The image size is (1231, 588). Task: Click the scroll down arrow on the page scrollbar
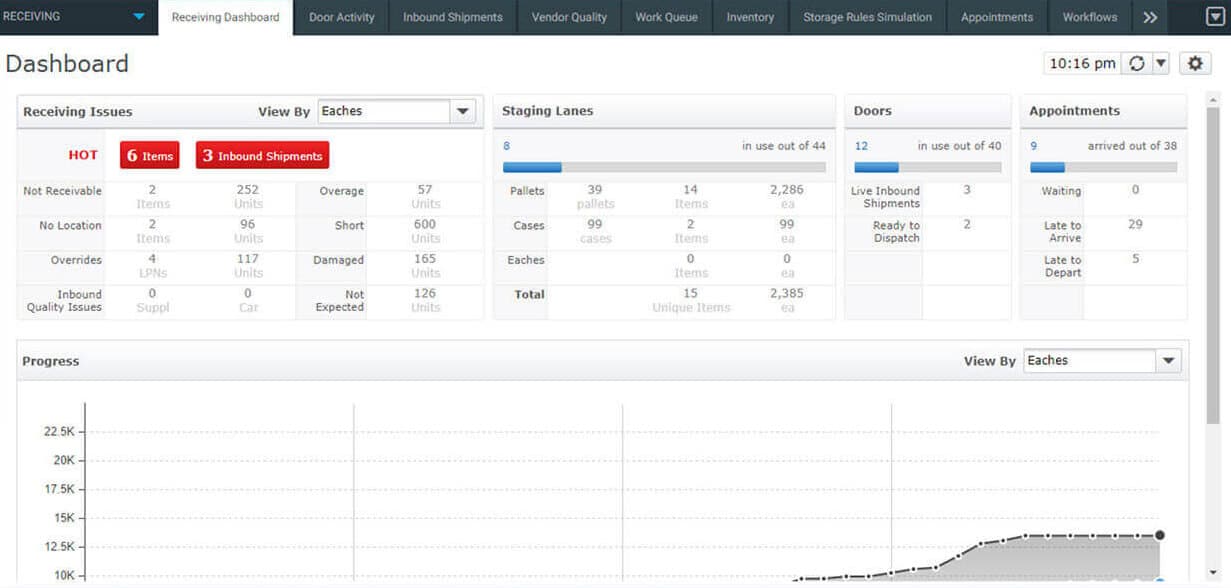click(x=1214, y=574)
